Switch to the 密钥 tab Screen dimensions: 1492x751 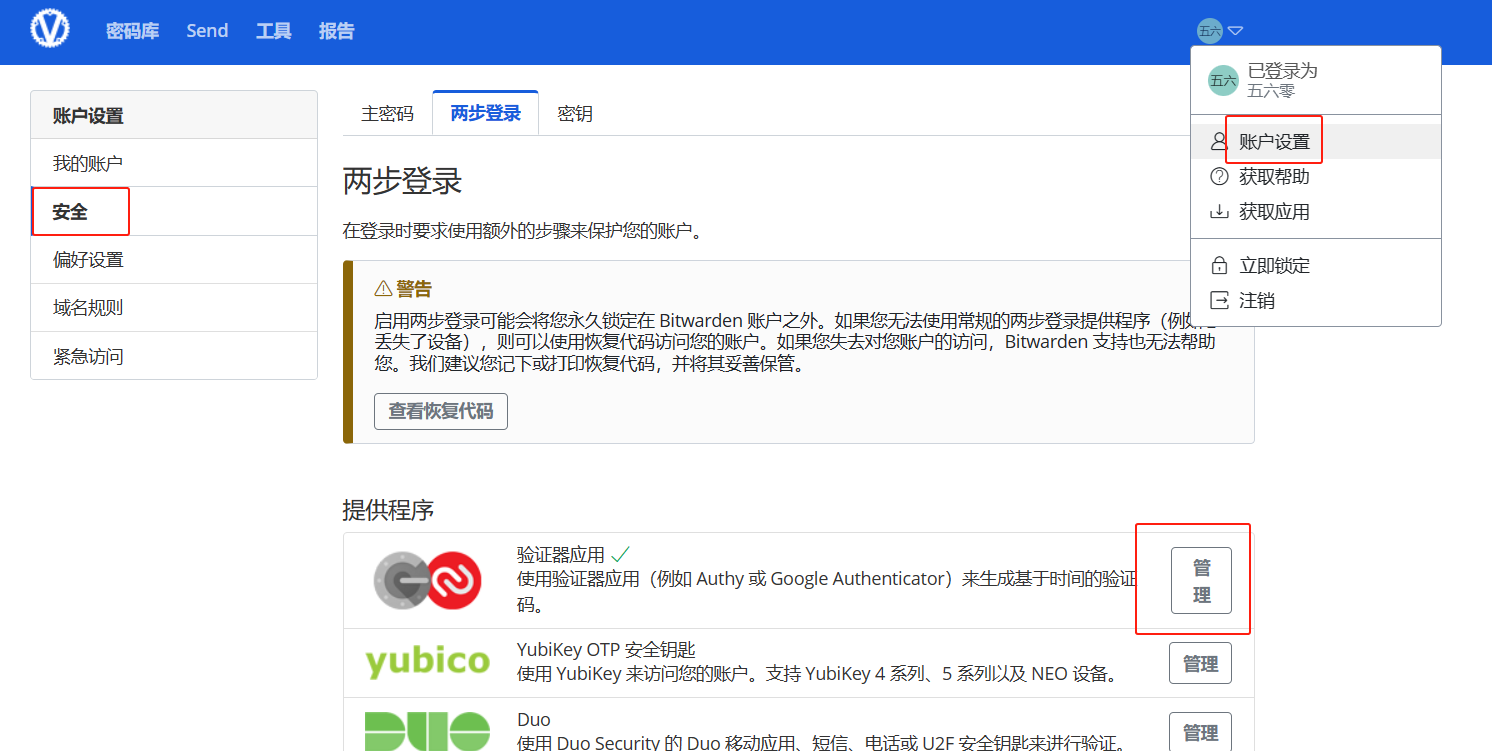(x=575, y=114)
